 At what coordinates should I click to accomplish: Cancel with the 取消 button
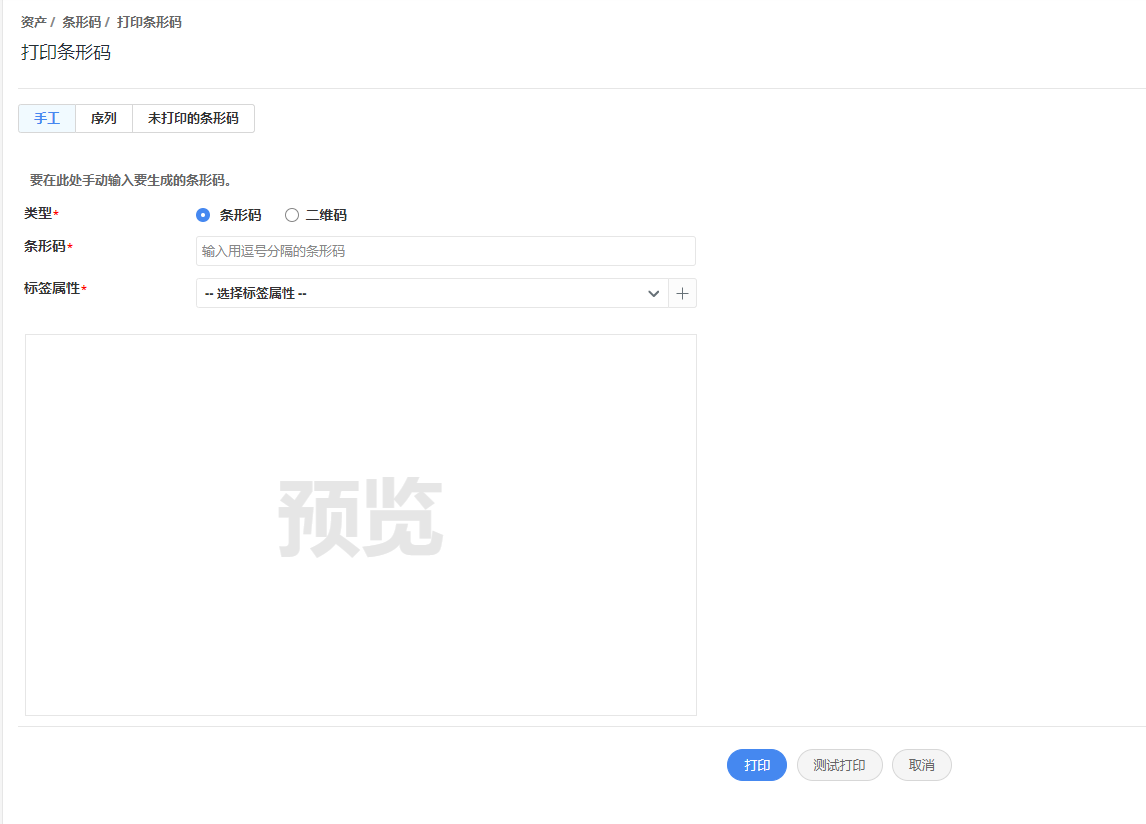pos(921,765)
